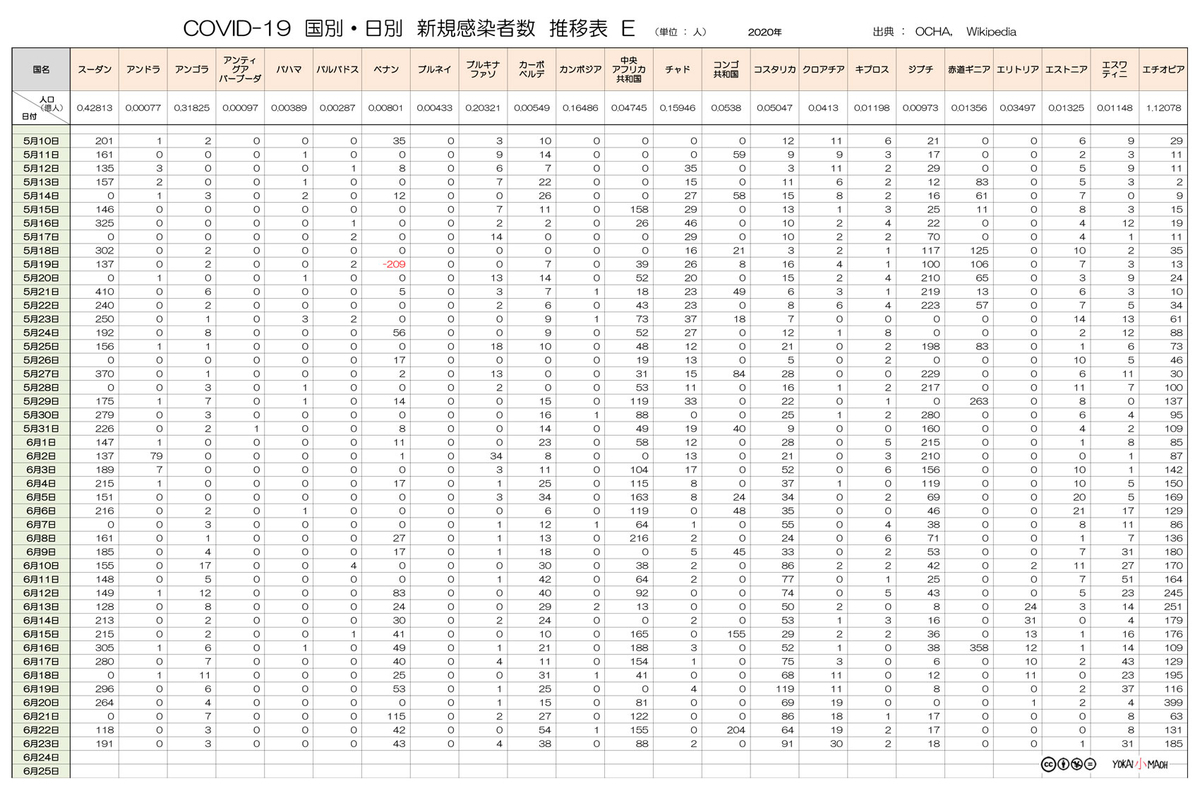Viewport: 1200px width, 793px height.
Task: Click the '2020年' year label
Action: pyautogui.click(x=764, y=32)
